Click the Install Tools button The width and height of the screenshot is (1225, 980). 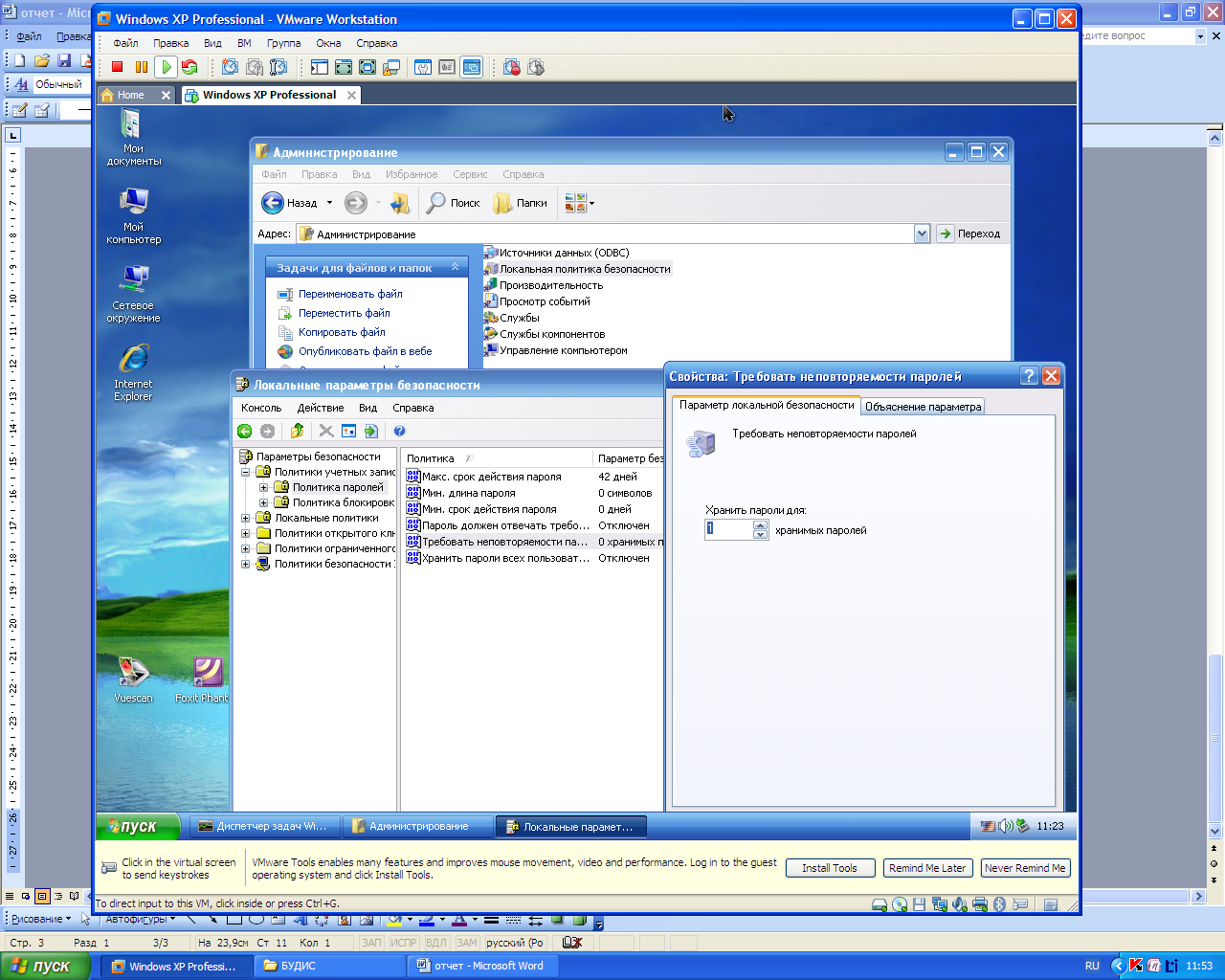click(830, 868)
